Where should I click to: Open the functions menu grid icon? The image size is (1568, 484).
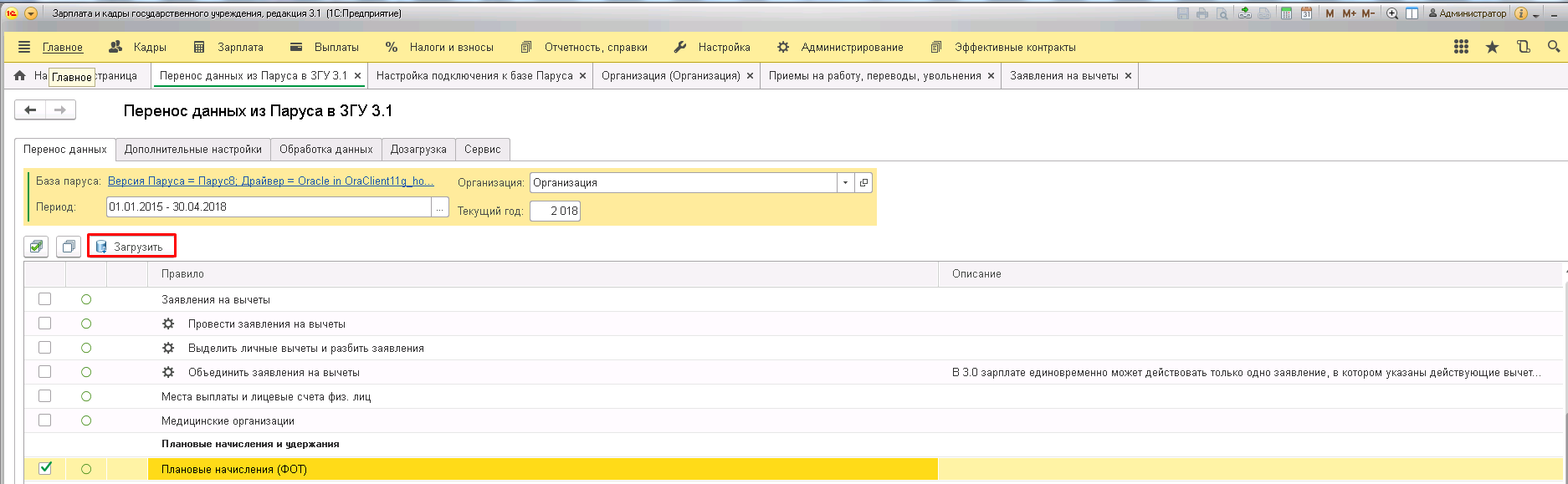(1461, 48)
